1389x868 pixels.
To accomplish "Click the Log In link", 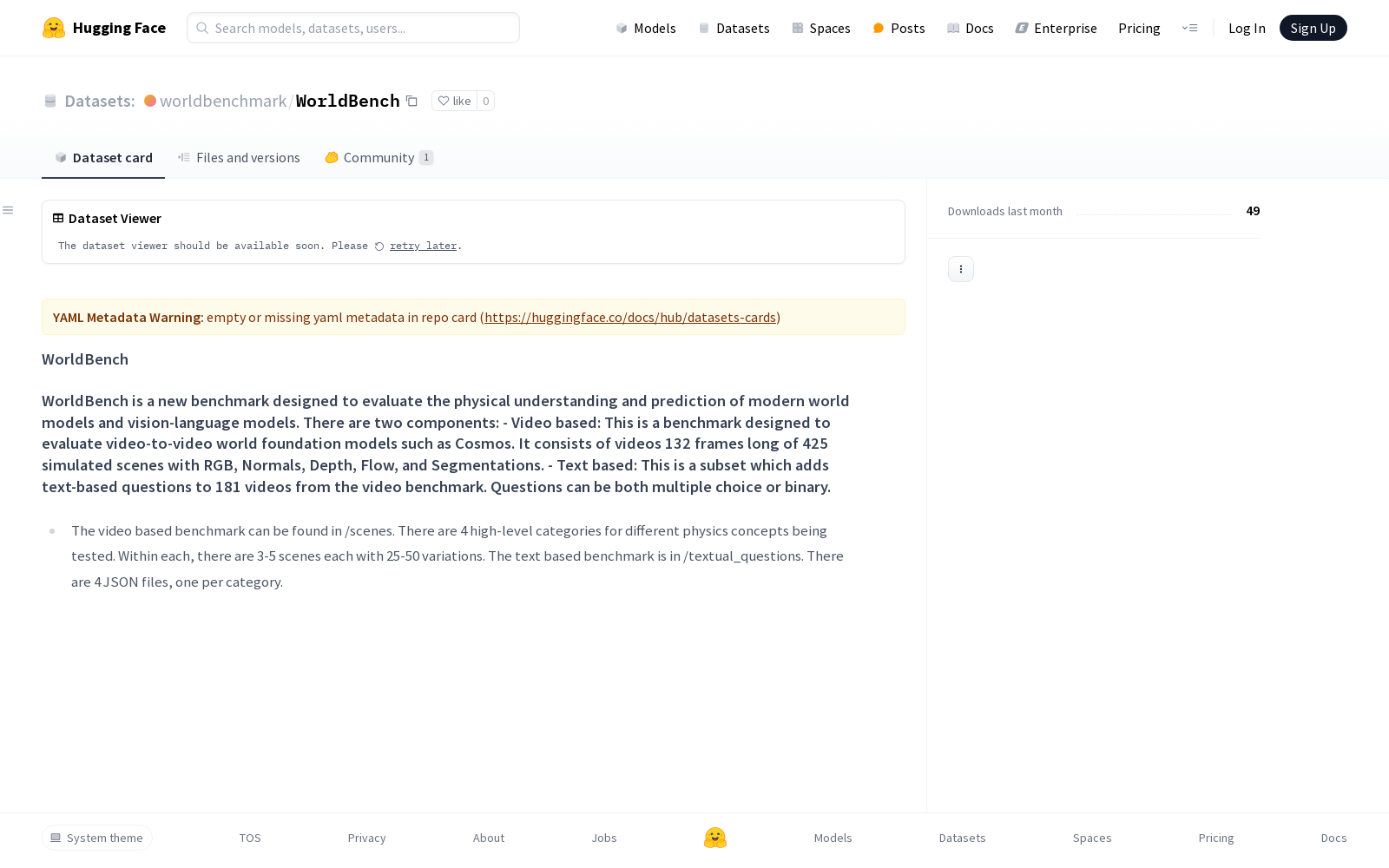I will 1247,29.
